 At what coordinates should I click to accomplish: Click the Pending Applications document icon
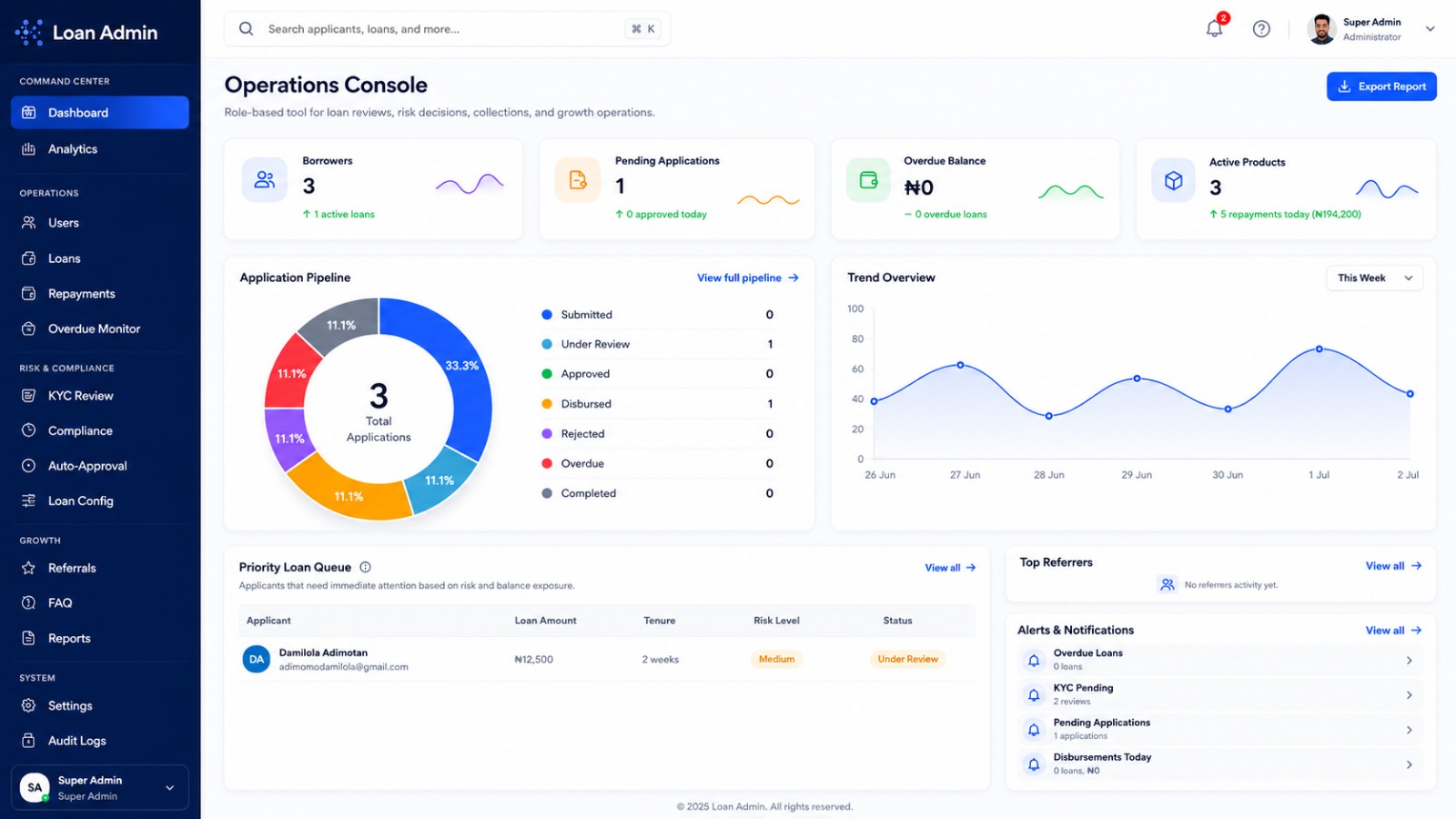(x=578, y=179)
